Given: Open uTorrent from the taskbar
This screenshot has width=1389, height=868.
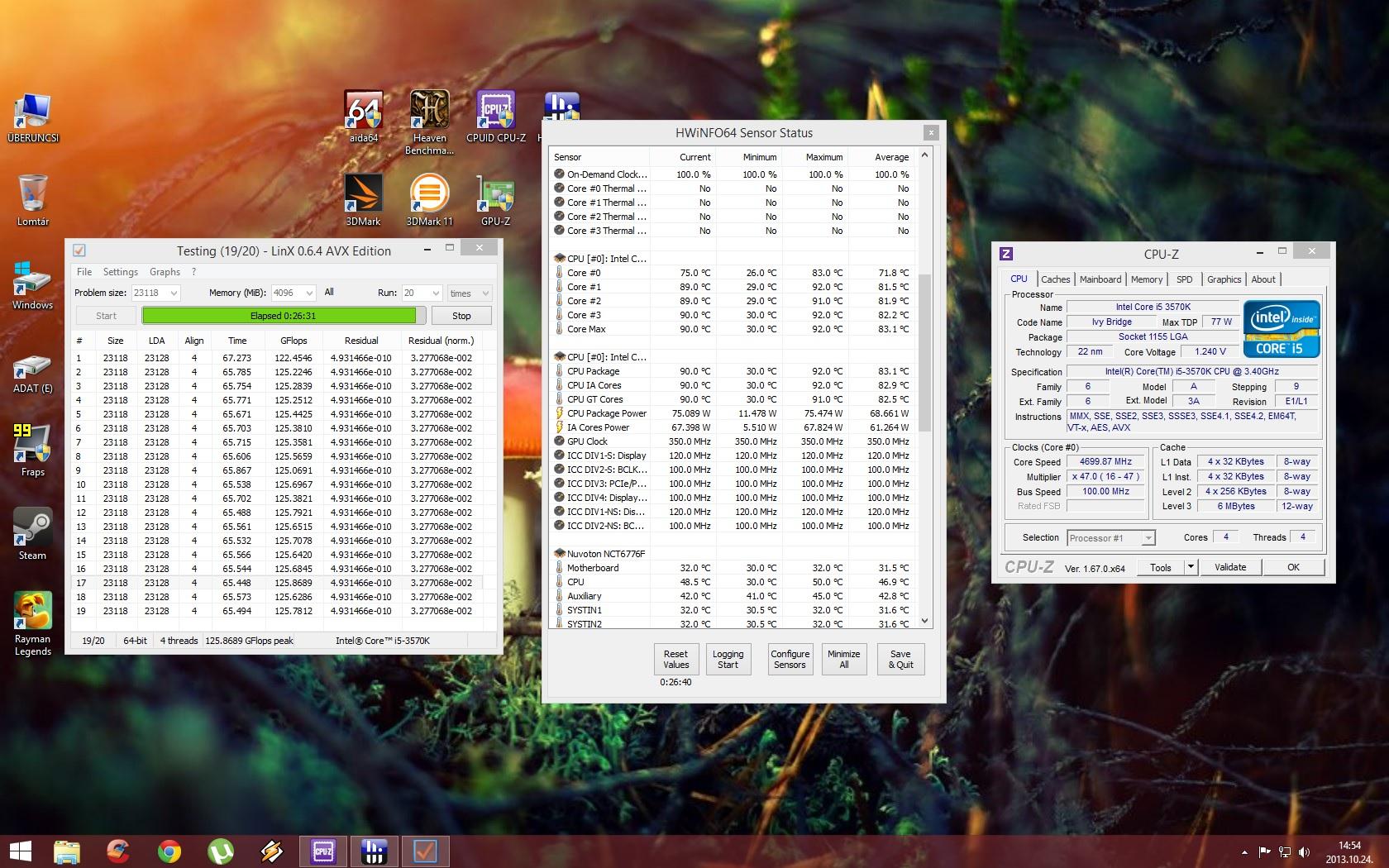Looking at the screenshot, I should coord(221,851).
